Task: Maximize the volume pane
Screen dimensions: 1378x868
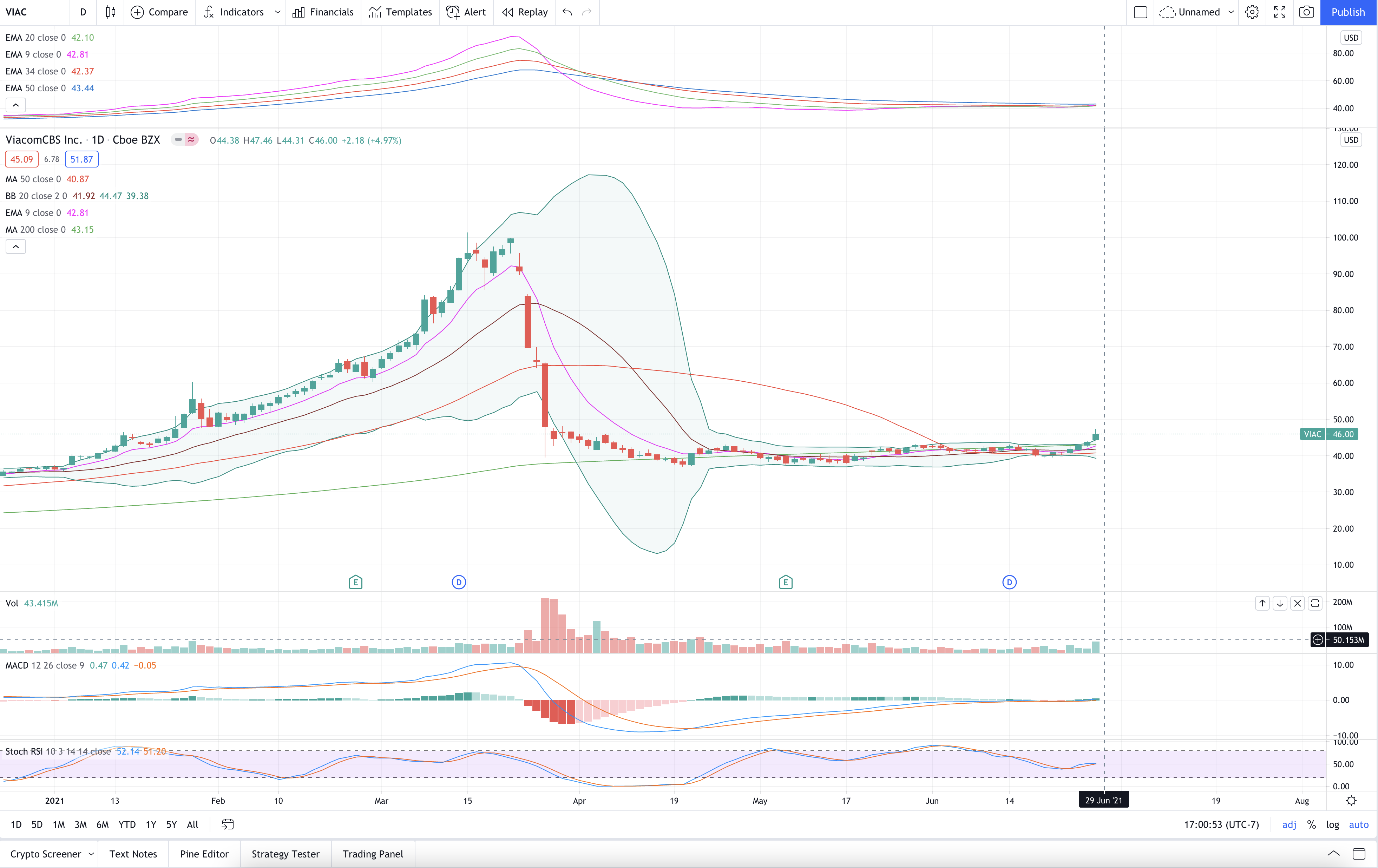Action: [1315, 603]
